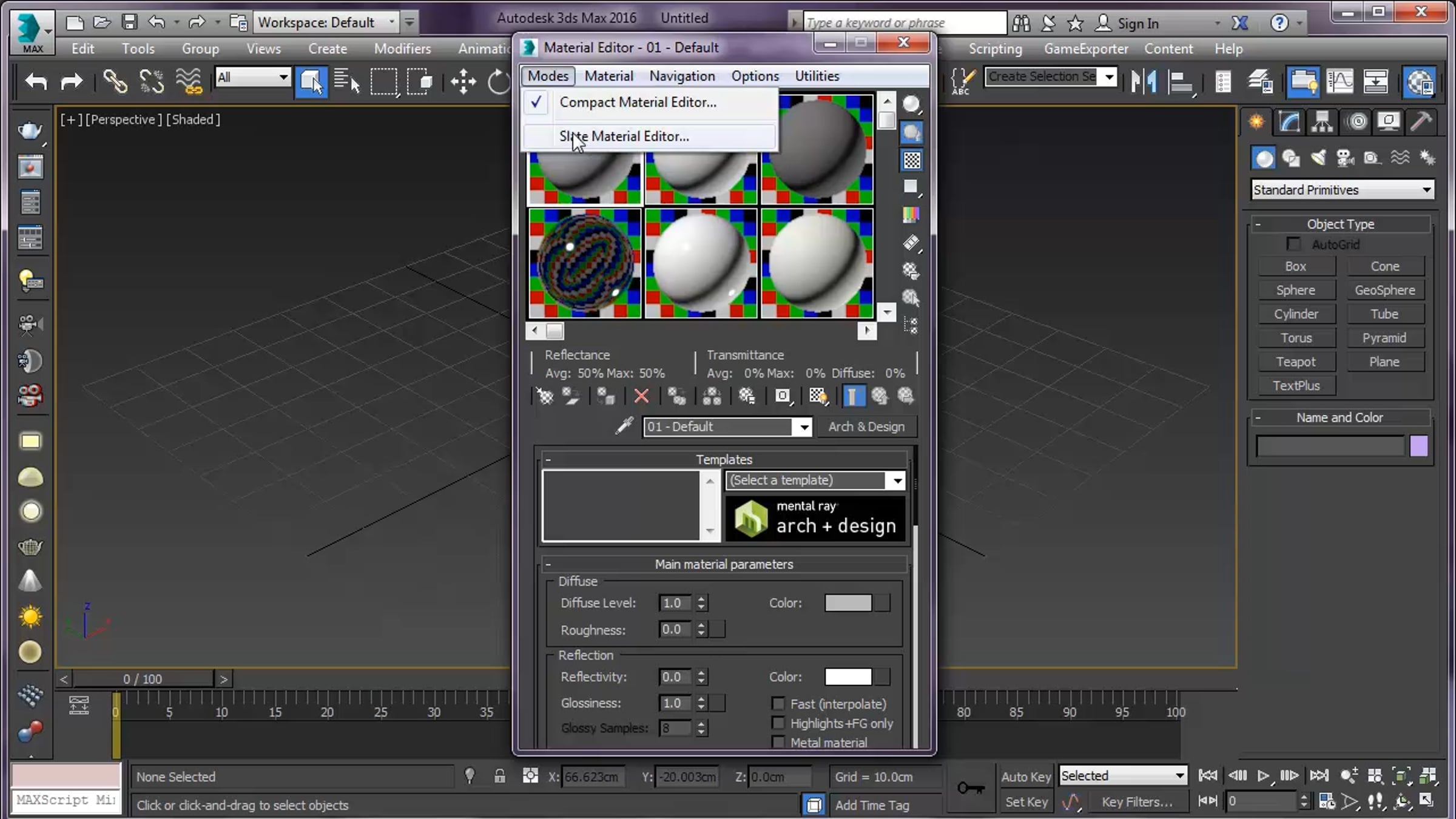The image size is (1456, 819).
Task: Check Fast (interpolate) option
Action: pos(778,704)
